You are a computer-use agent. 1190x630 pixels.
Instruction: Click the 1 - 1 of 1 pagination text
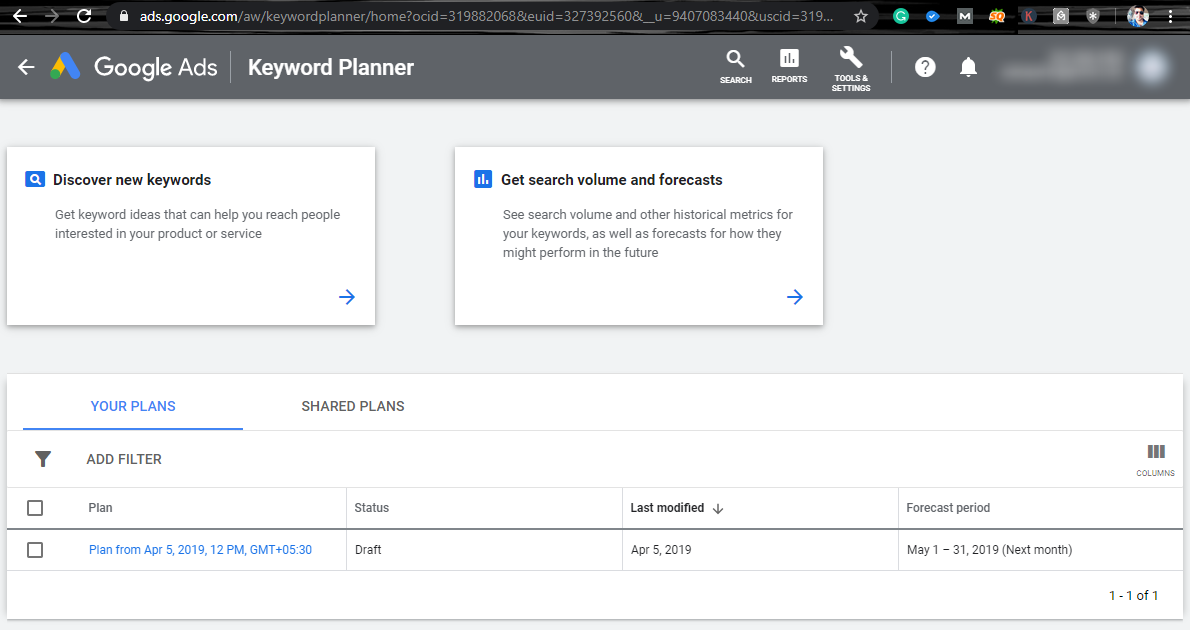[x=1134, y=596]
